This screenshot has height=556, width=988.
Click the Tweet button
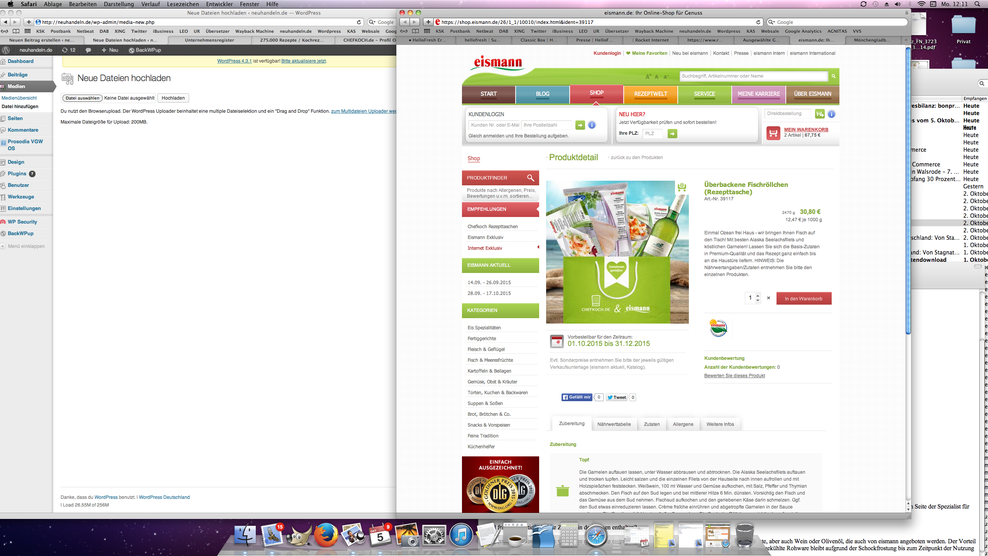[617, 397]
